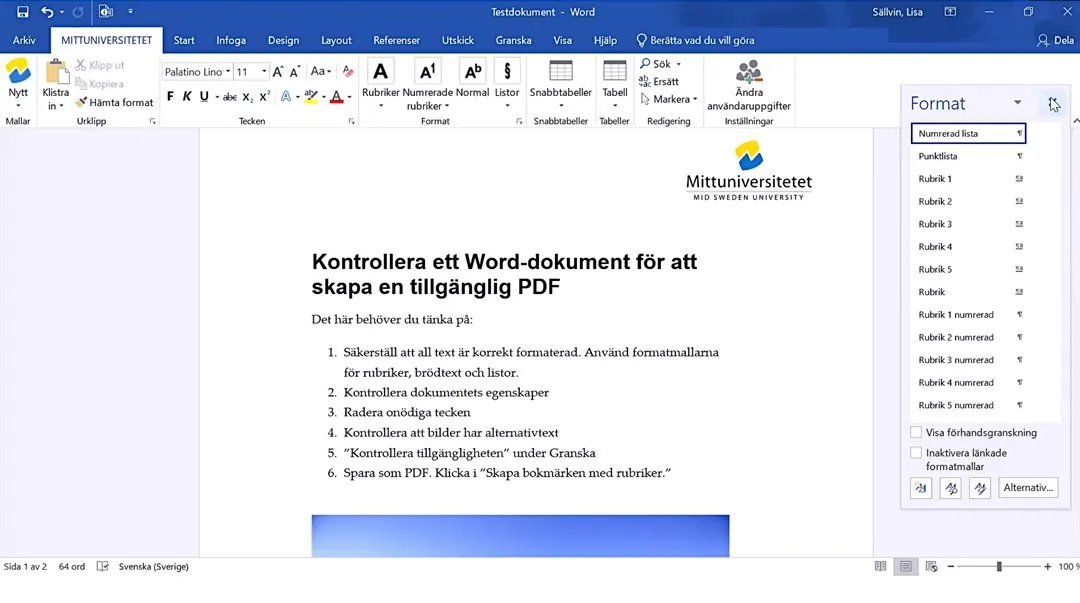Enable subscript formatting
The width and height of the screenshot is (1080, 603).
[247, 96]
